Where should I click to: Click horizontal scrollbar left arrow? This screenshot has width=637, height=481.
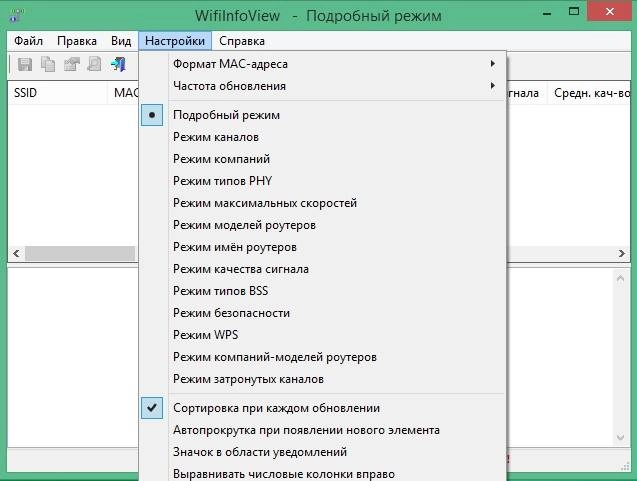click(x=16, y=254)
